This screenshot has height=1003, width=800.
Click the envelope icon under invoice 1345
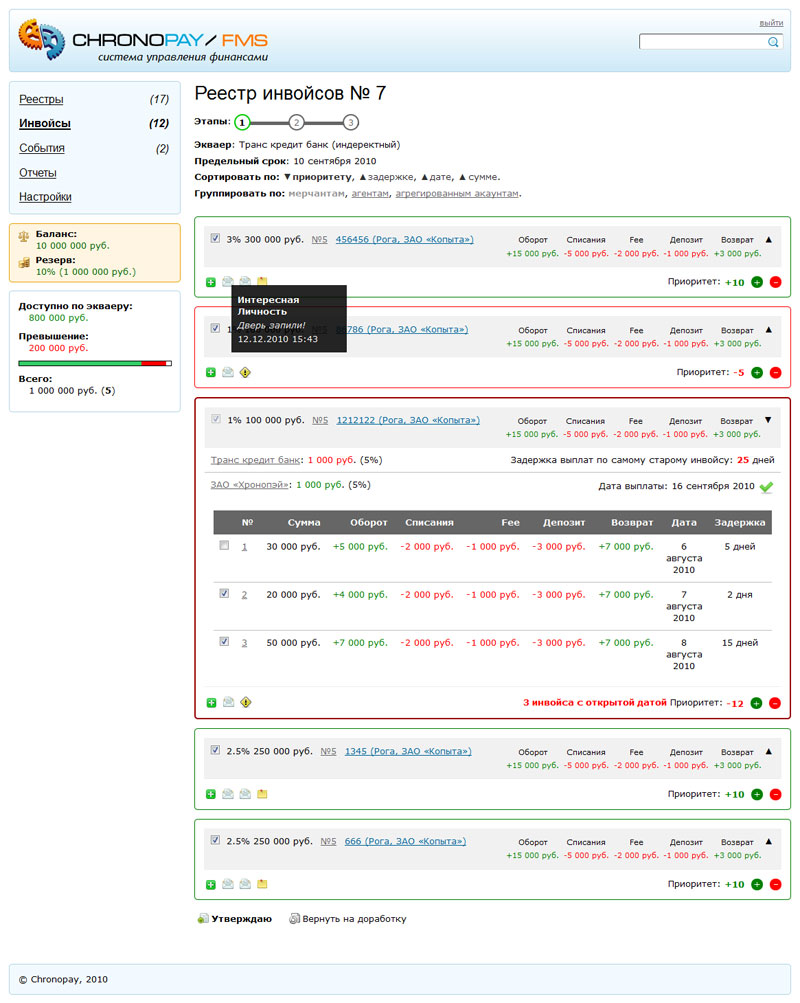click(228, 794)
